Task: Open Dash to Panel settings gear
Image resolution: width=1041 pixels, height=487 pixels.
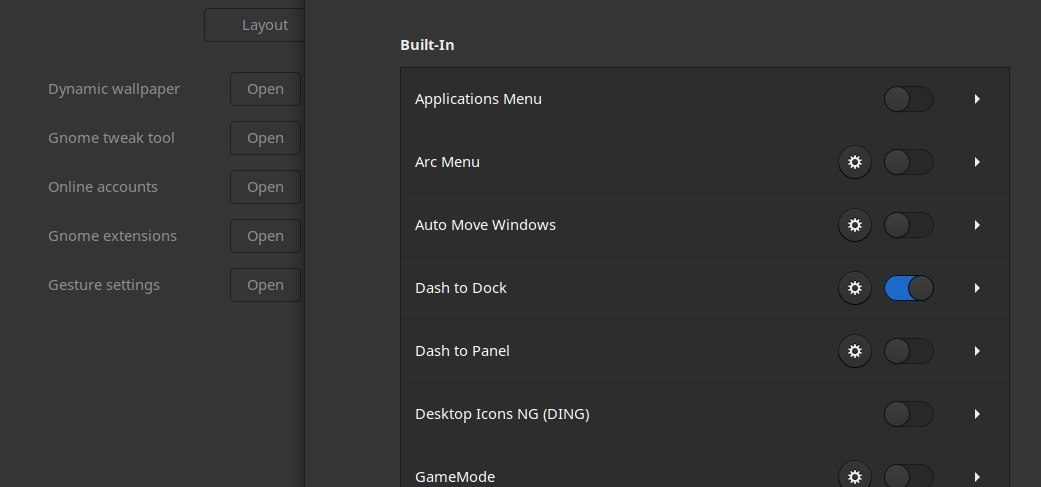Action: click(854, 351)
